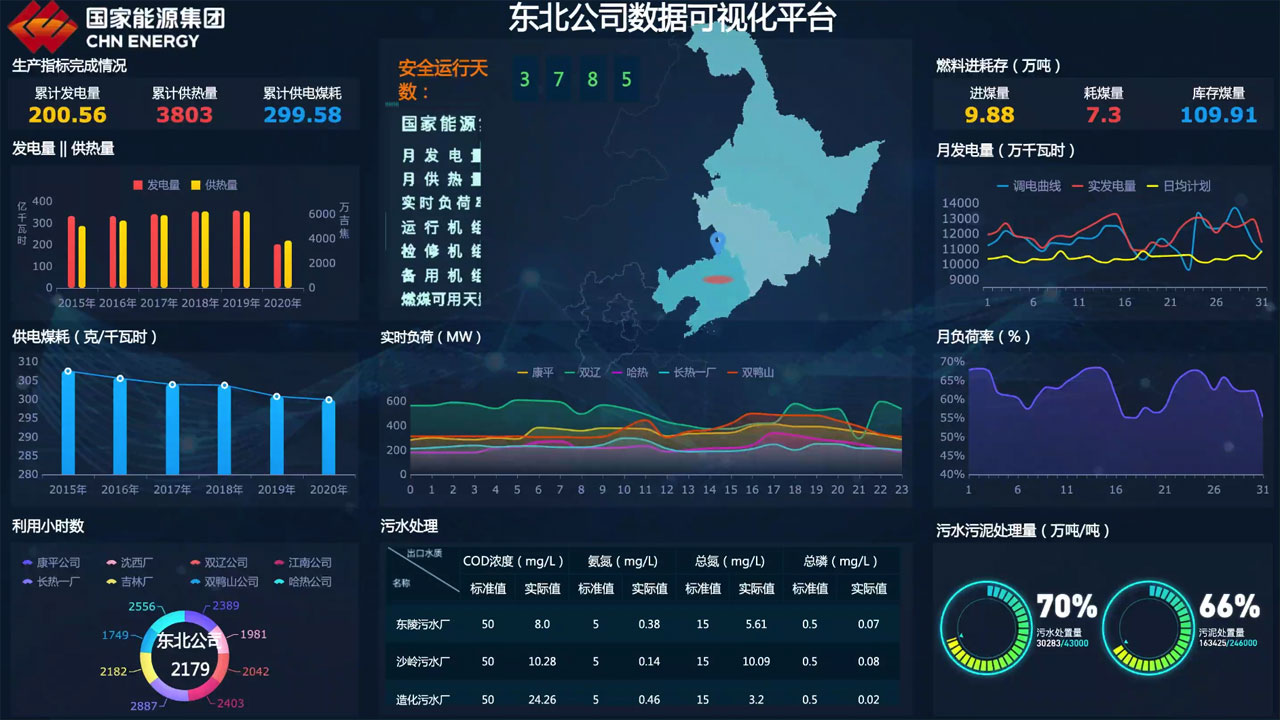Click the 66% 污泥处置量 circular gauge
The image size is (1280, 720).
[1147, 628]
